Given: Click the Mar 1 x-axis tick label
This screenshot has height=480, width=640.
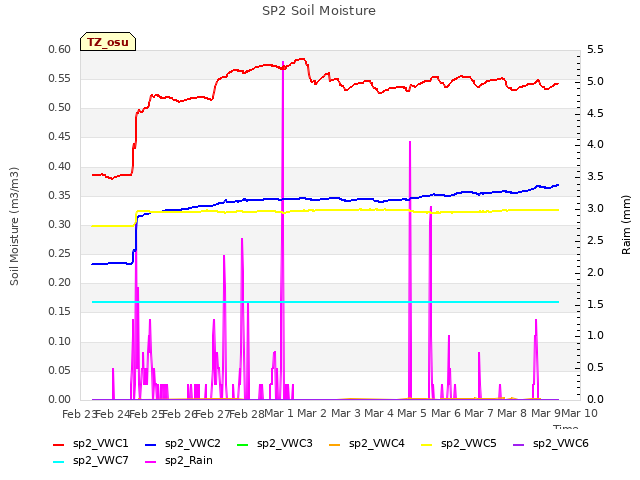Looking at the screenshot, I should 279,413.
